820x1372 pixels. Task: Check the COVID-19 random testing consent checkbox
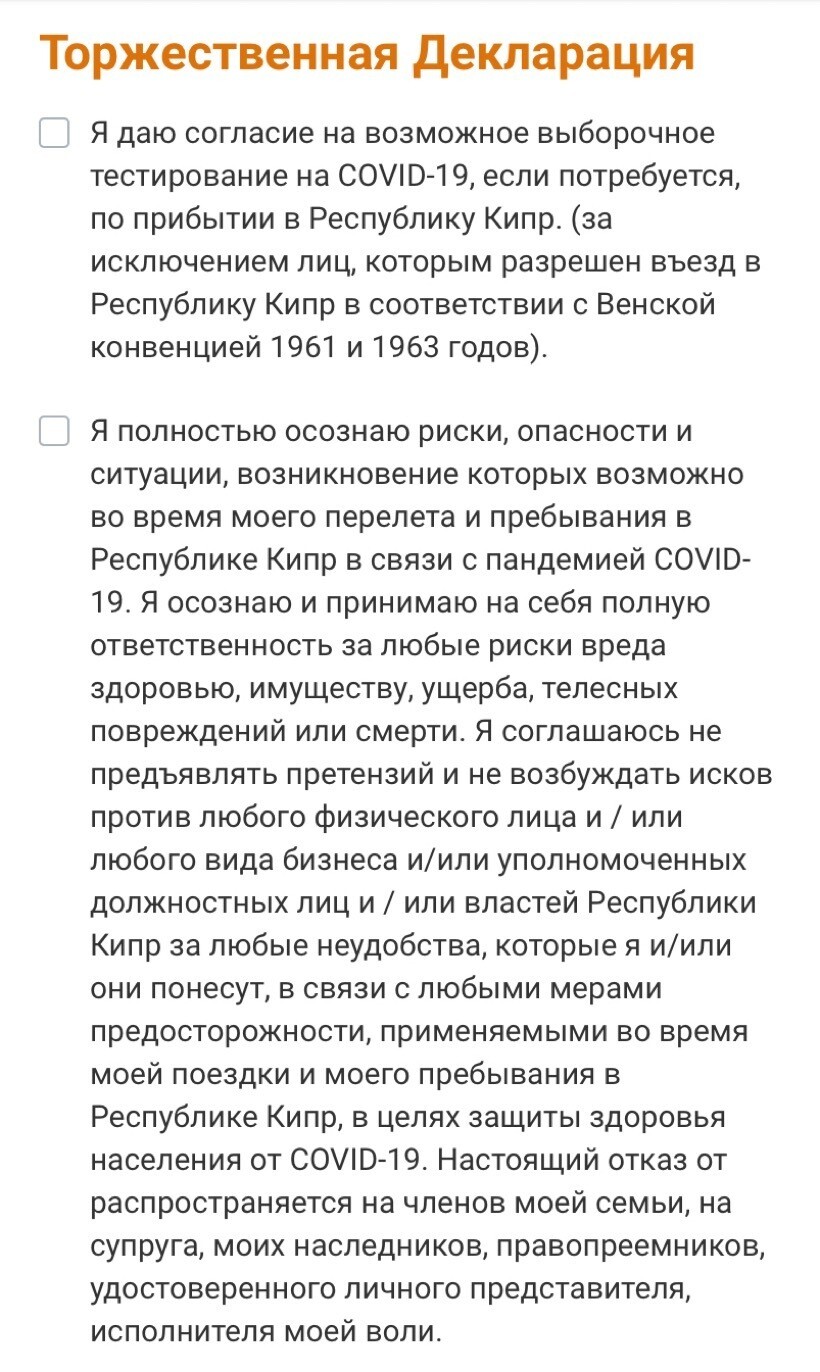coord(54,132)
